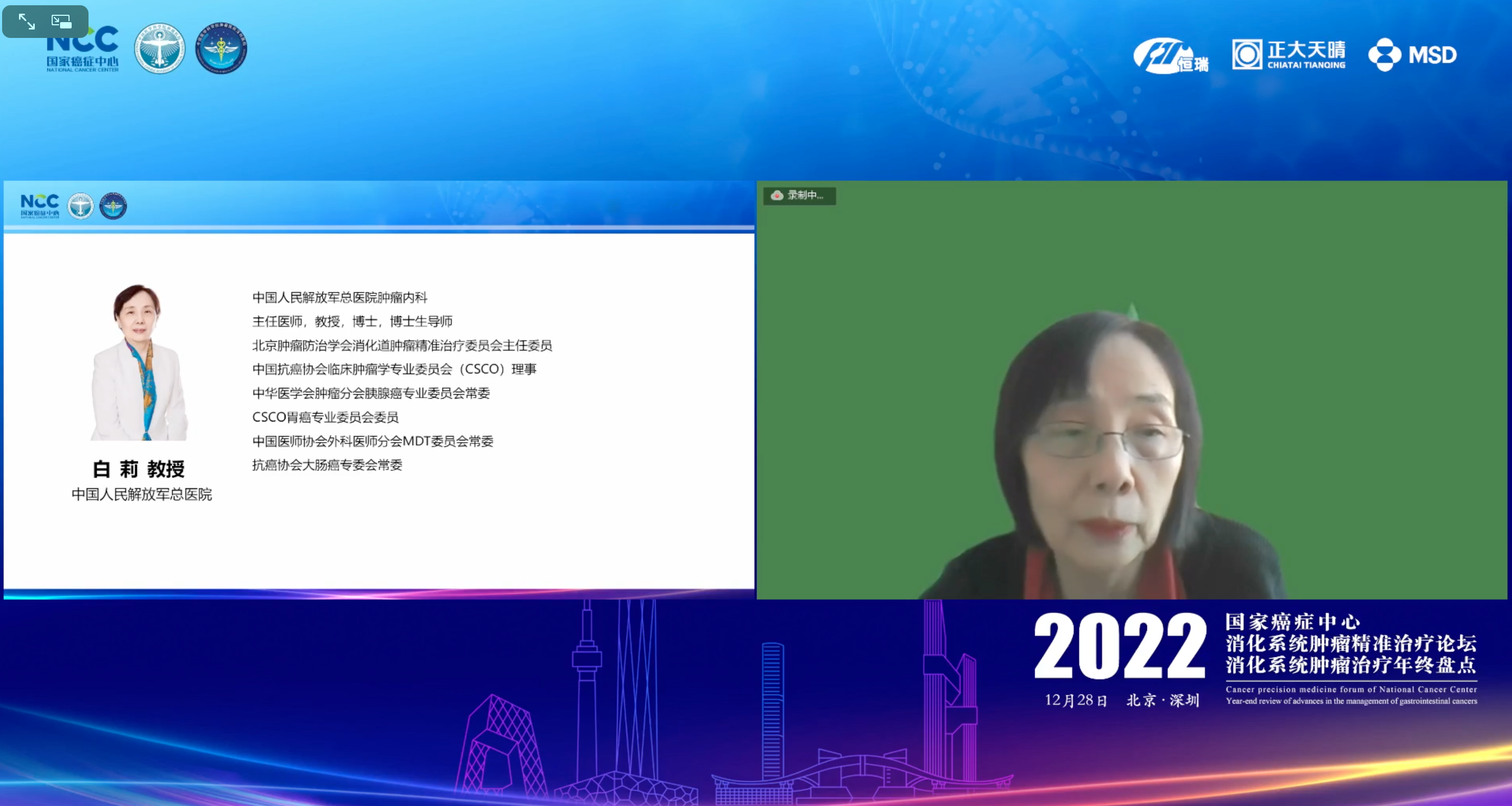The image size is (1512, 806).
Task: Click the 北京·深圳 location text
Action: 1162,700
